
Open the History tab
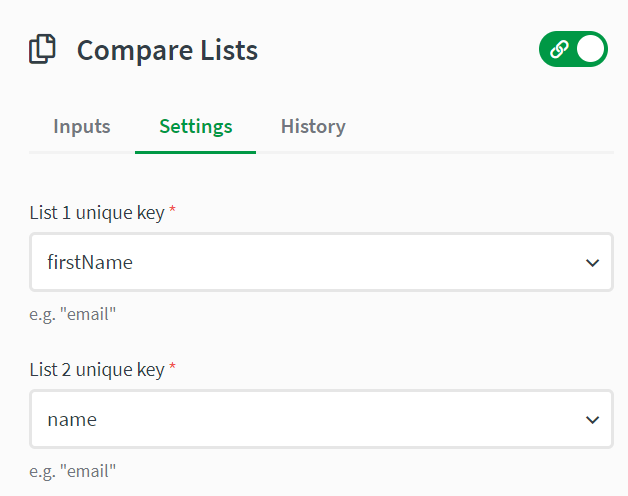[313, 127]
